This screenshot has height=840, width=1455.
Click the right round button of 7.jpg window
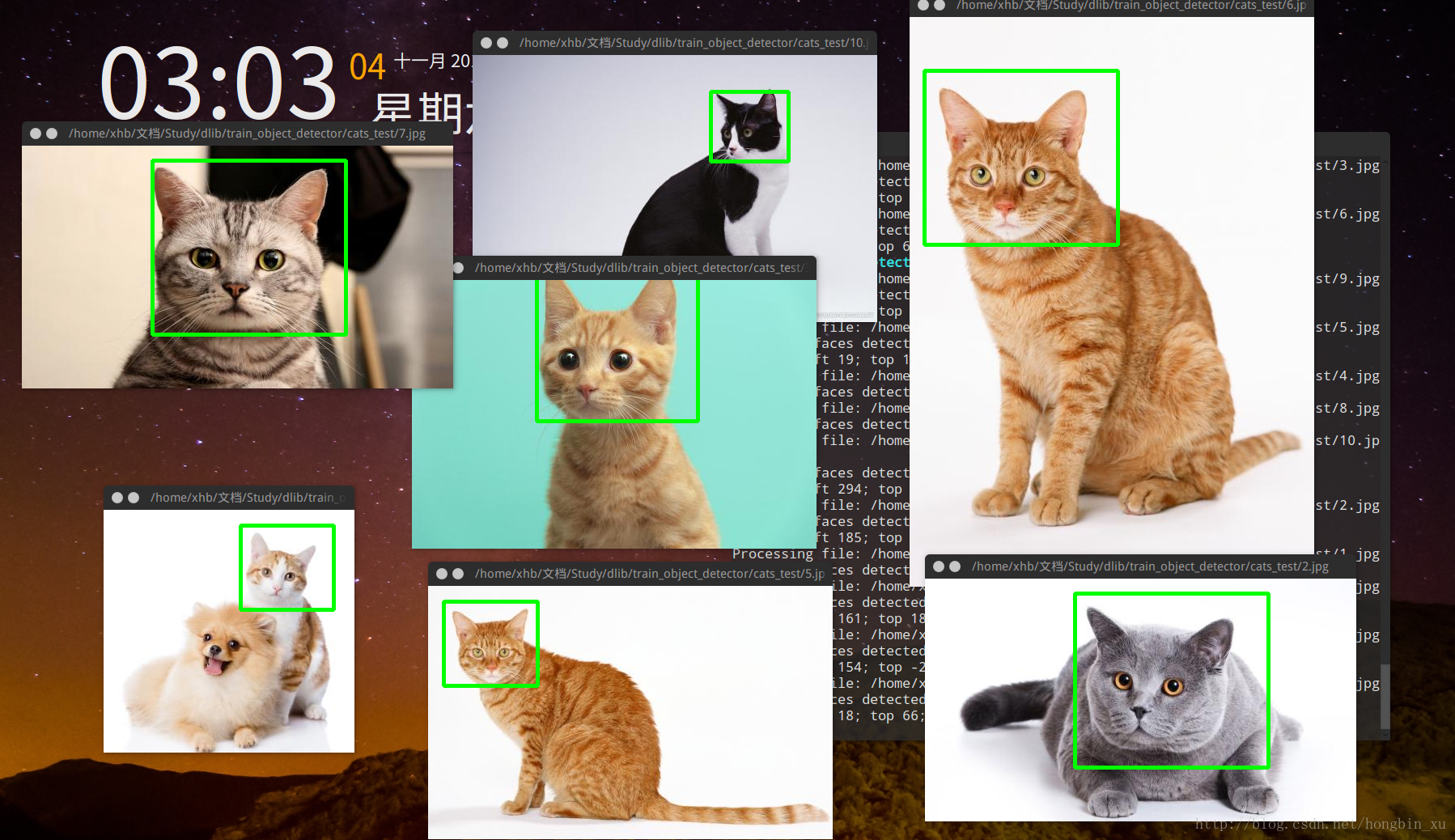click(52, 134)
